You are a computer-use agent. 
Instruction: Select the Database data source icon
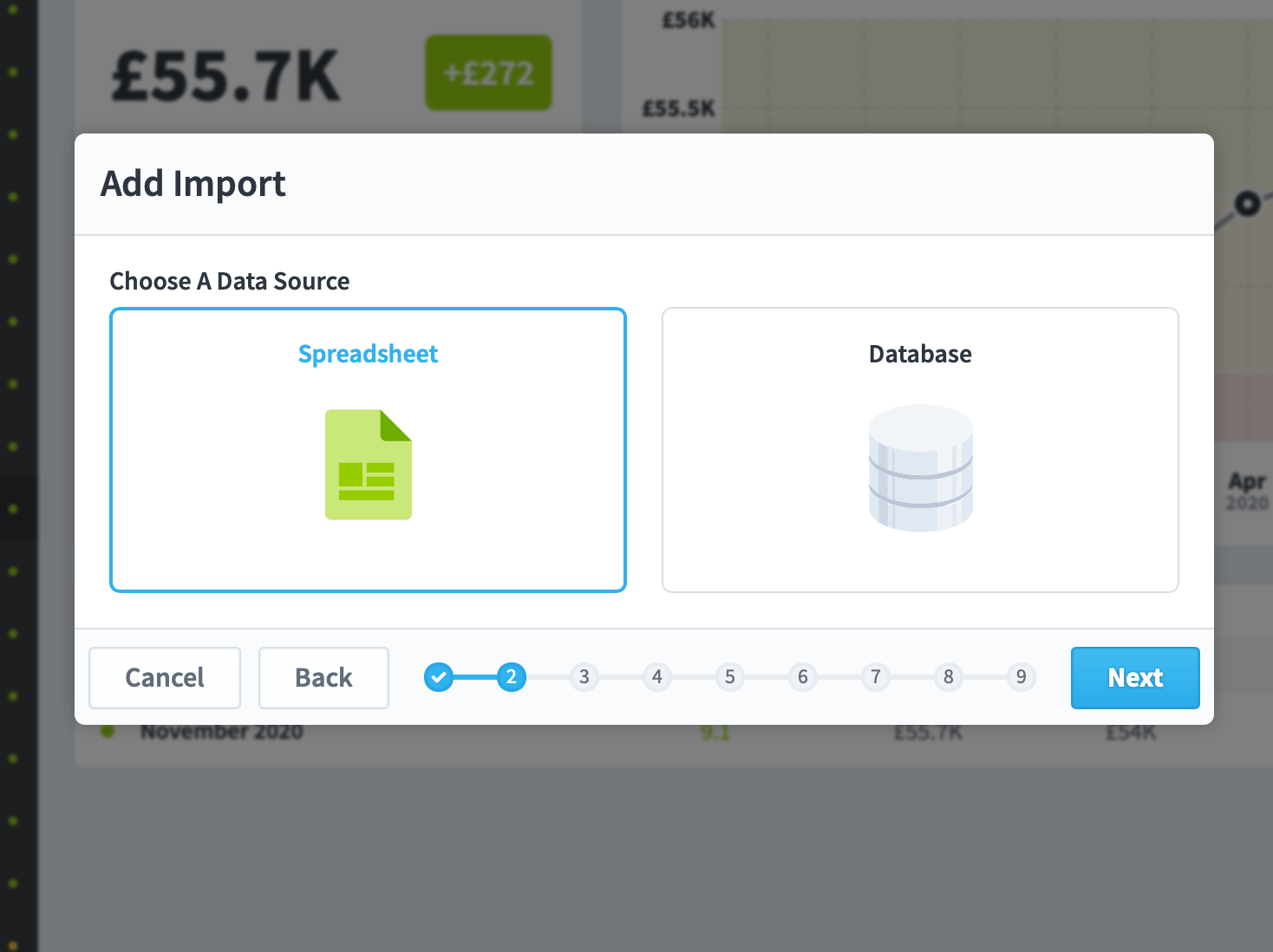(920, 468)
